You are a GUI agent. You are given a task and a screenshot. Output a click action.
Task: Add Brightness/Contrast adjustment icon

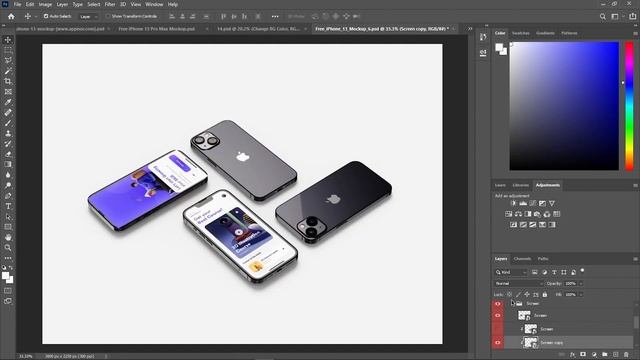coord(513,203)
